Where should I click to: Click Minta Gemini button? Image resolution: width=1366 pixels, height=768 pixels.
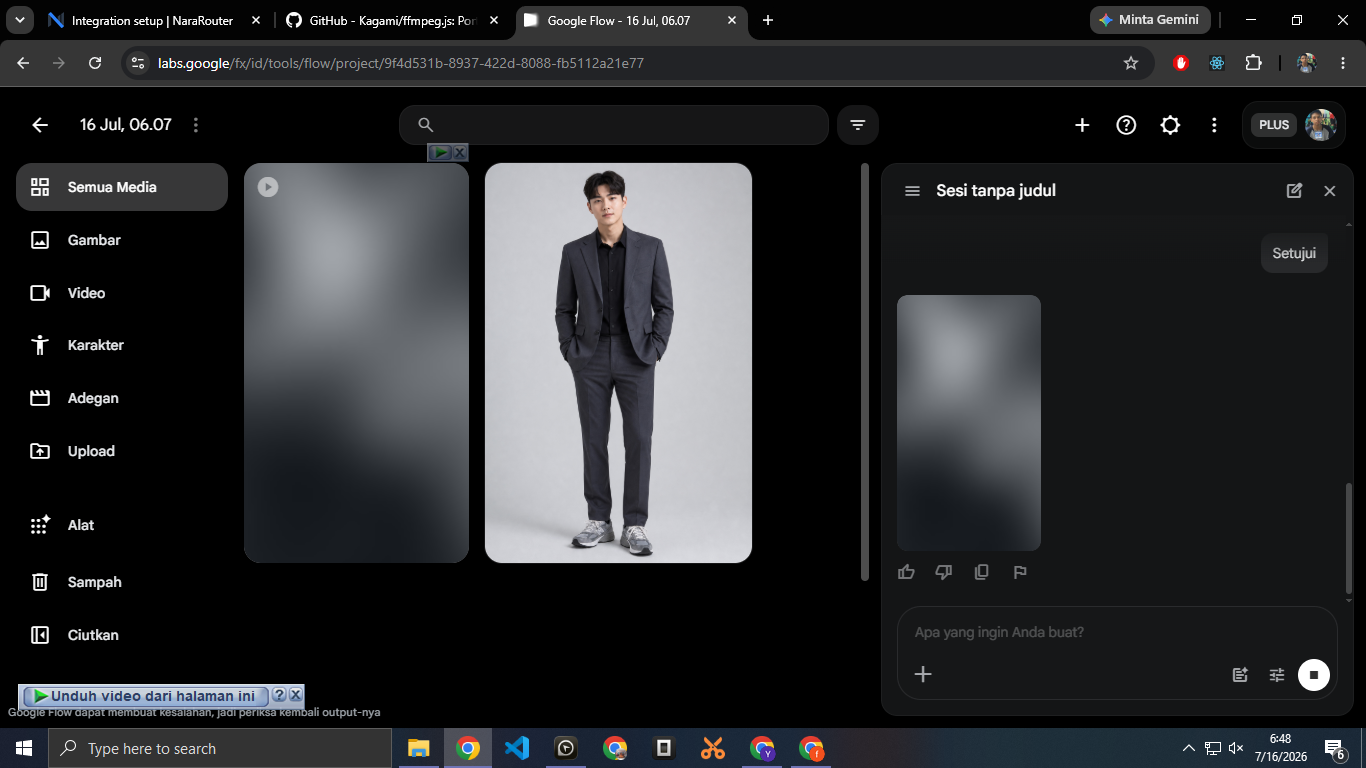click(x=1150, y=20)
